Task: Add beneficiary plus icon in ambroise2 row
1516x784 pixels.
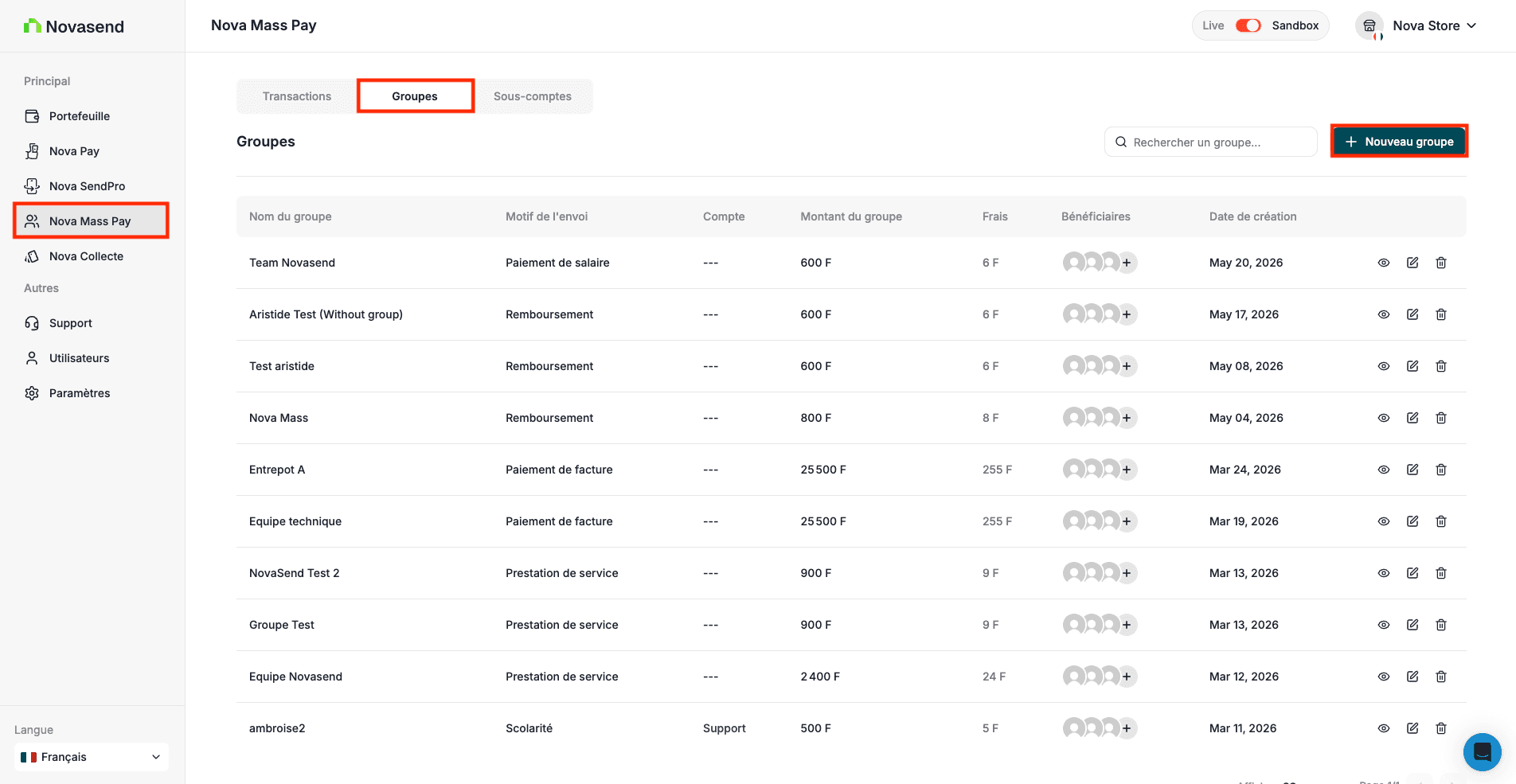Action: pos(1127,728)
